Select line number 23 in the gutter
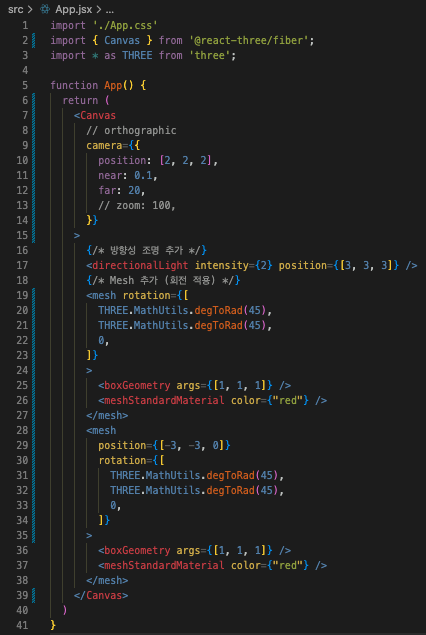This screenshot has height=635, width=426. pos(22,355)
